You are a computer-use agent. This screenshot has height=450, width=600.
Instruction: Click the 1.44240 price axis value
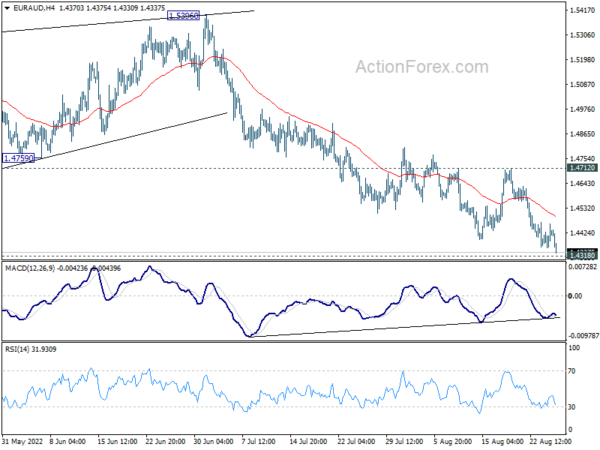point(582,233)
